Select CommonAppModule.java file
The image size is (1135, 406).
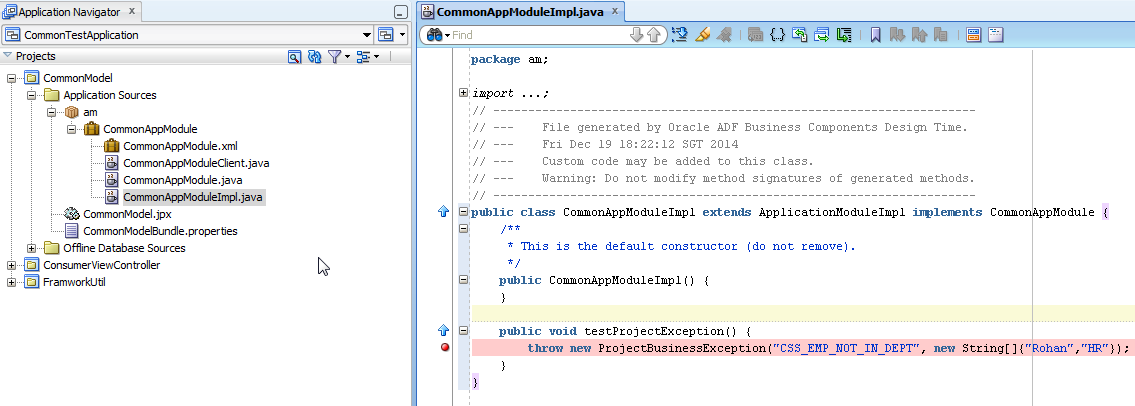coord(182,180)
